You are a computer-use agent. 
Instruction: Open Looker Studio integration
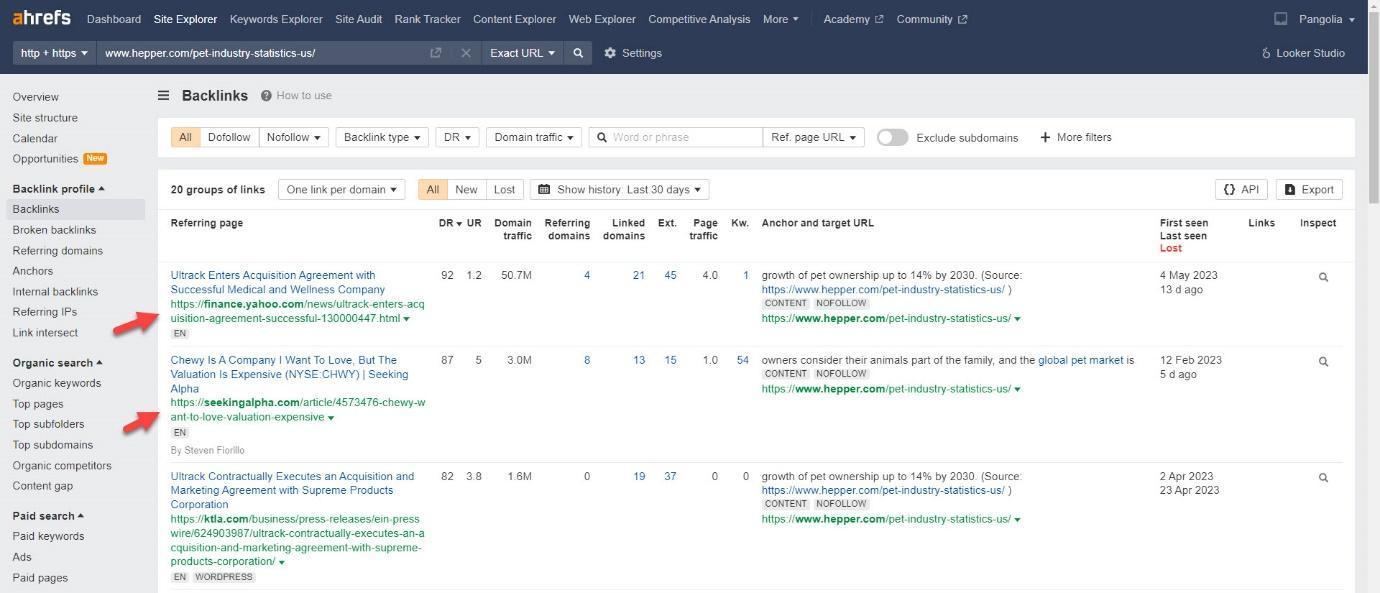(1303, 53)
